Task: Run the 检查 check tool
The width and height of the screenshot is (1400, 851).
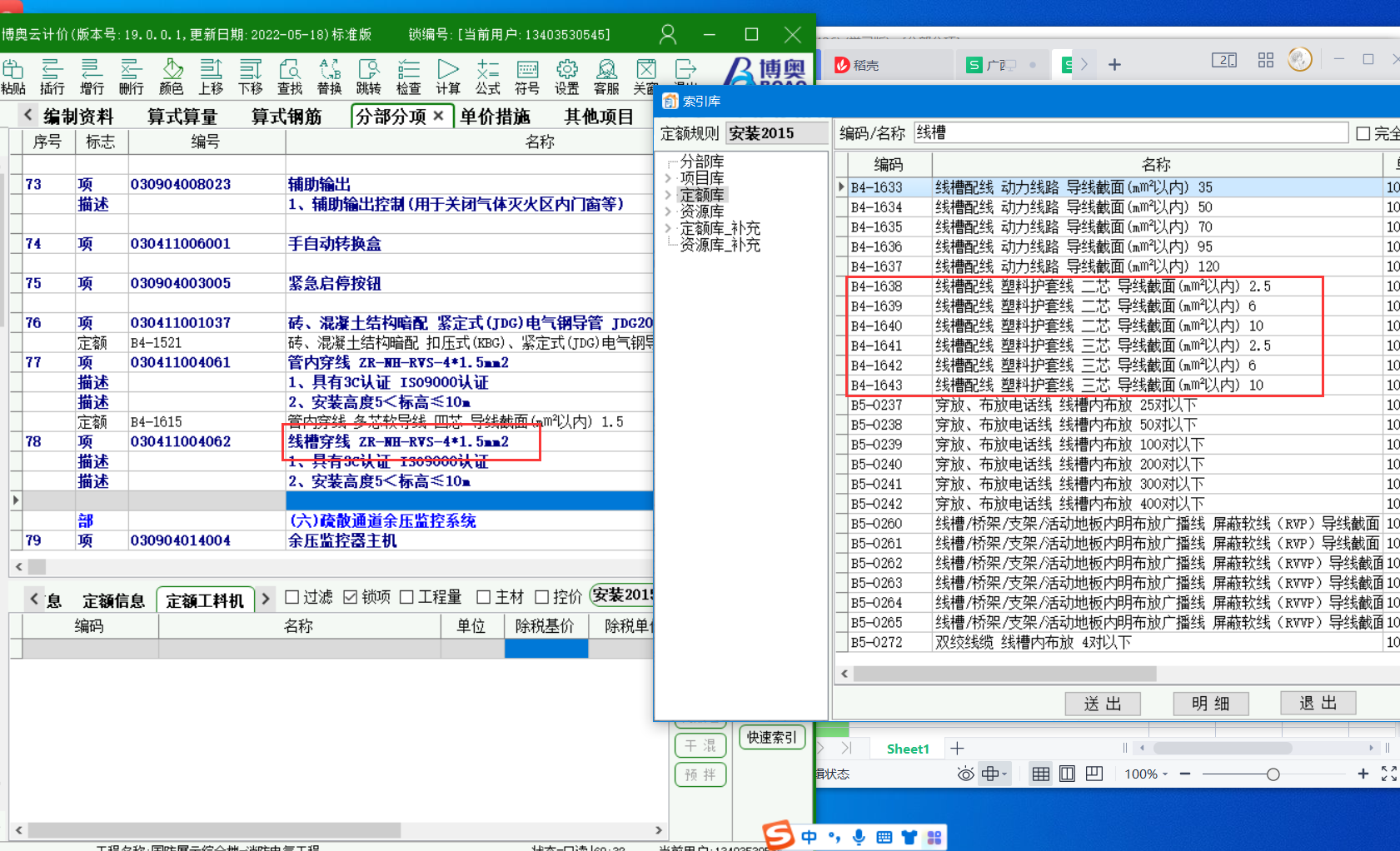Action: [408, 77]
